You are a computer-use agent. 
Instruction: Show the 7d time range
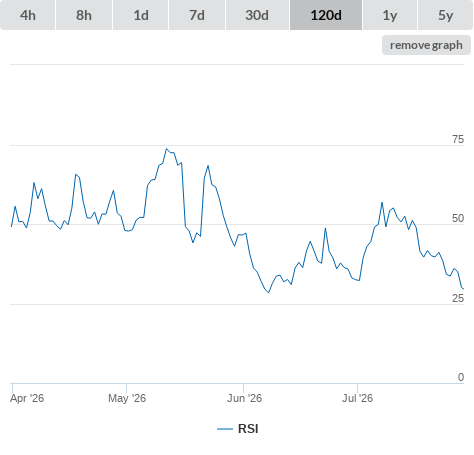click(197, 15)
